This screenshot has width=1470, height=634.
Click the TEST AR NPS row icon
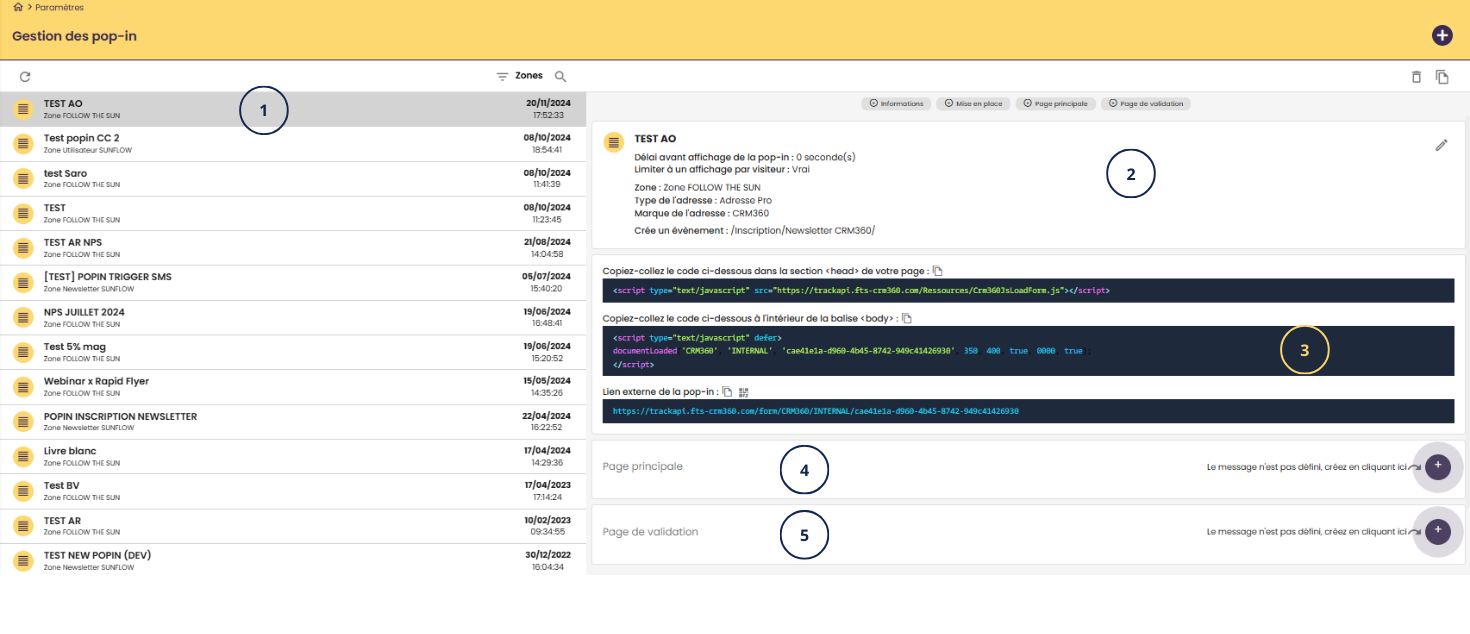point(23,248)
